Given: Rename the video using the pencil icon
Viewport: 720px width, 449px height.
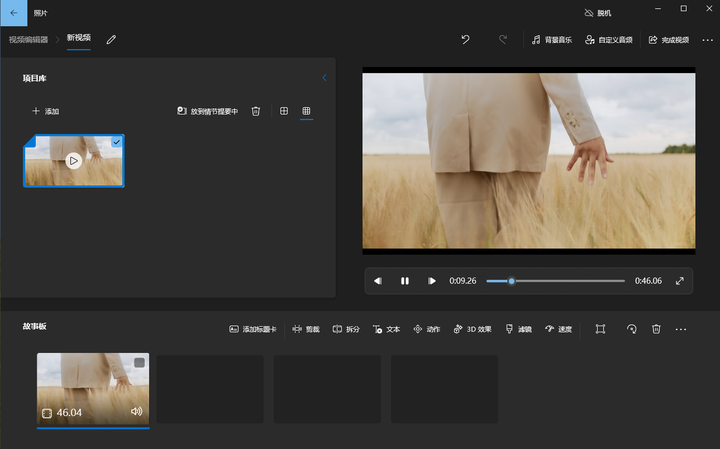Looking at the screenshot, I should pos(111,40).
